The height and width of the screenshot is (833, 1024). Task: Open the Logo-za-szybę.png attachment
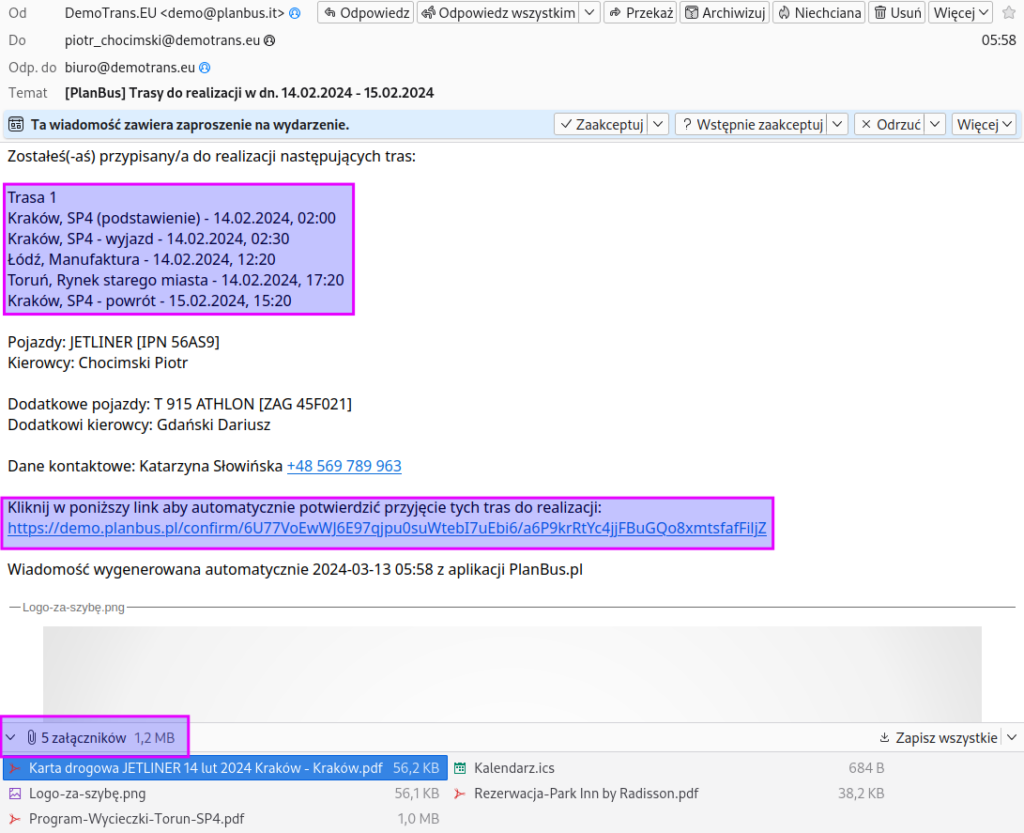(87, 793)
